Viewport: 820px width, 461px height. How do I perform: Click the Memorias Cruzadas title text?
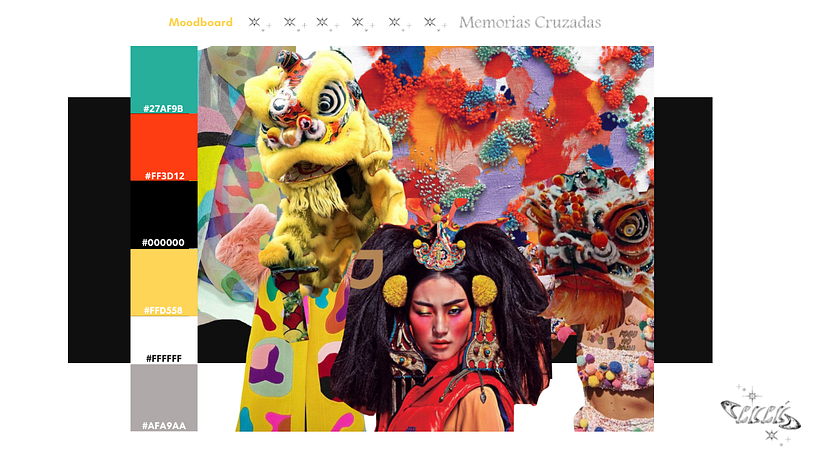pyautogui.click(x=530, y=22)
